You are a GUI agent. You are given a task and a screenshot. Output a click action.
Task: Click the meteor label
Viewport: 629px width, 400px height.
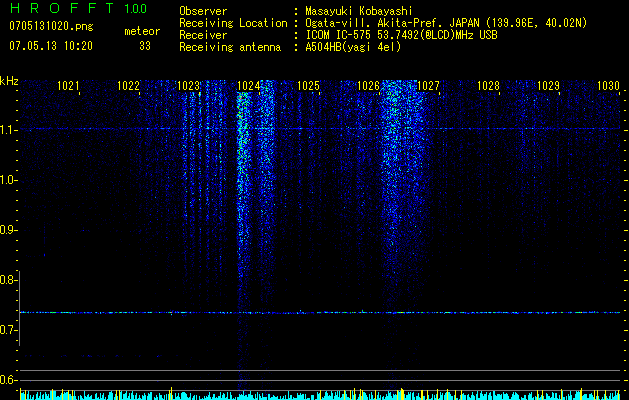(x=142, y=31)
